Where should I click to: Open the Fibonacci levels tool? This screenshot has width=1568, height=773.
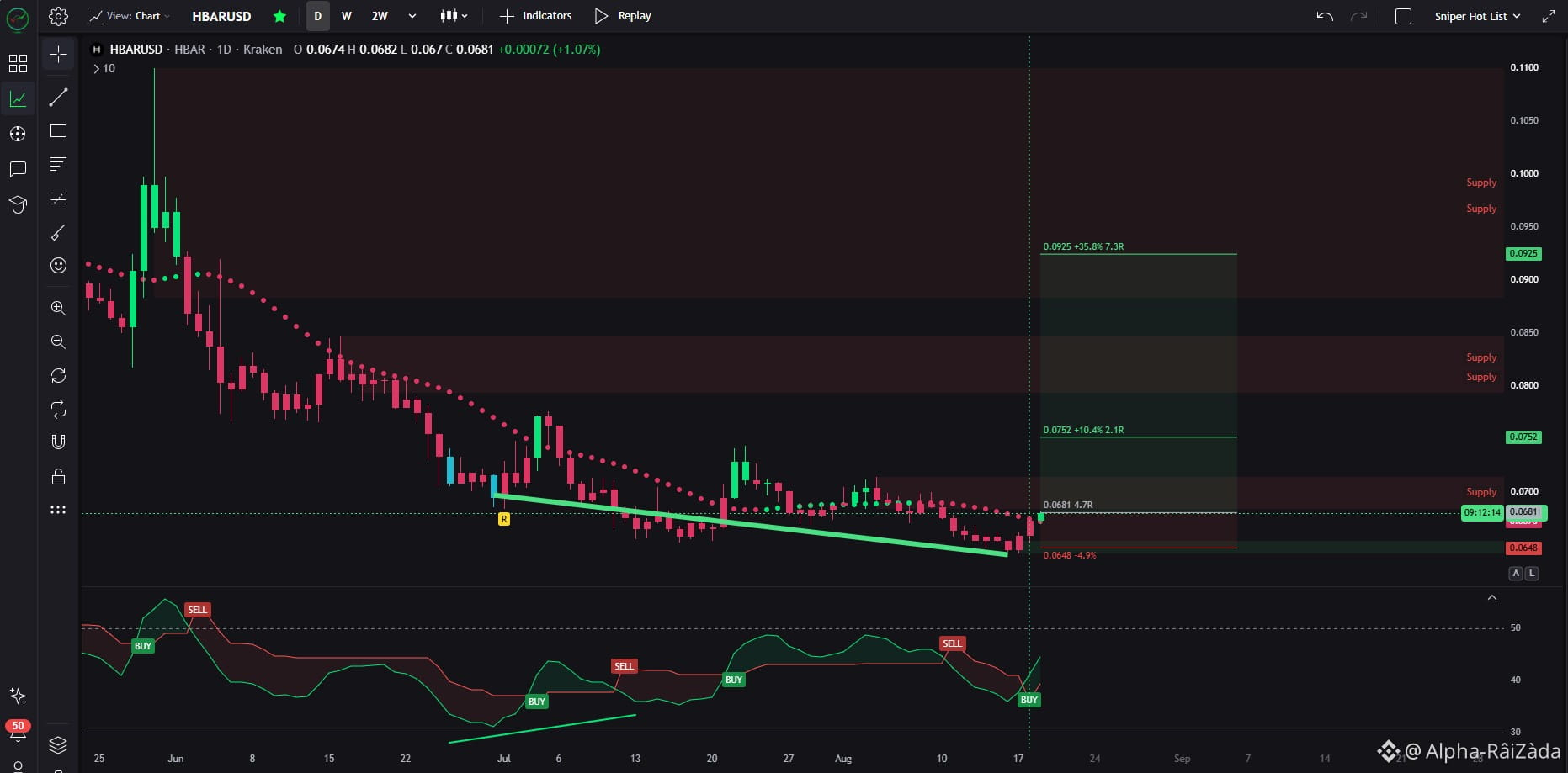pyautogui.click(x=58, y=199)
